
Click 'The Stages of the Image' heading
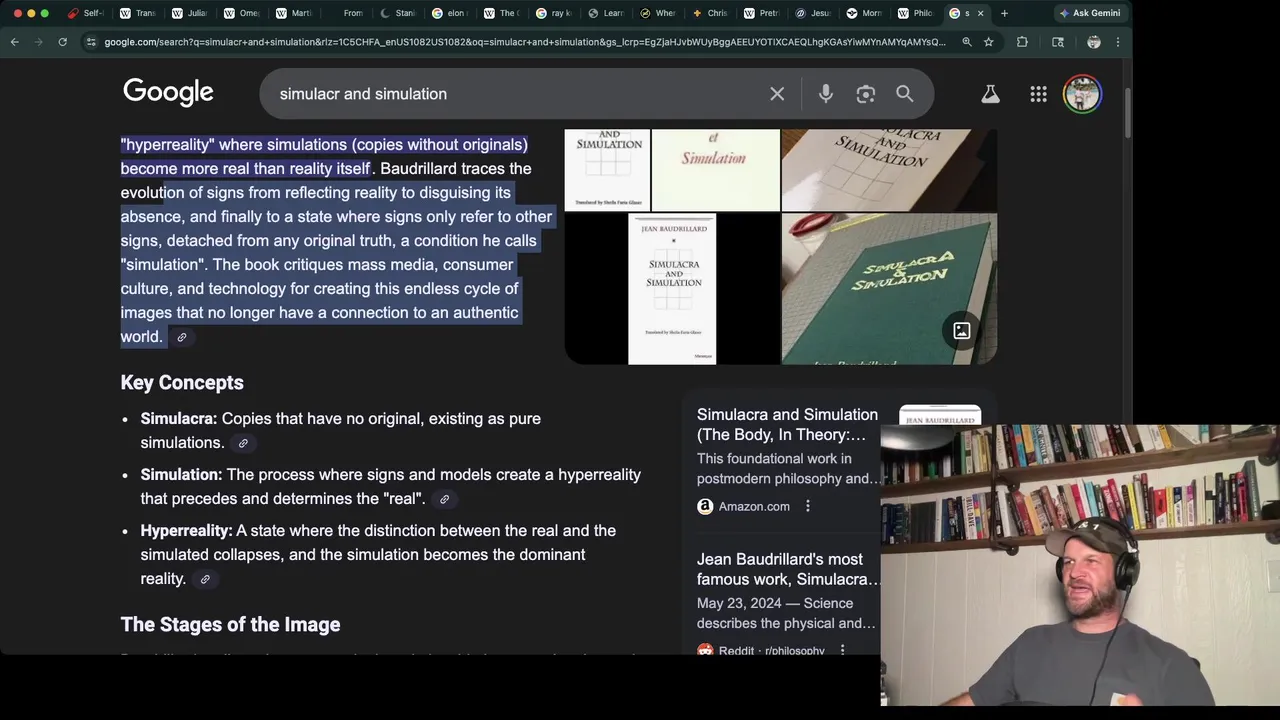click(x=230, y=625)
